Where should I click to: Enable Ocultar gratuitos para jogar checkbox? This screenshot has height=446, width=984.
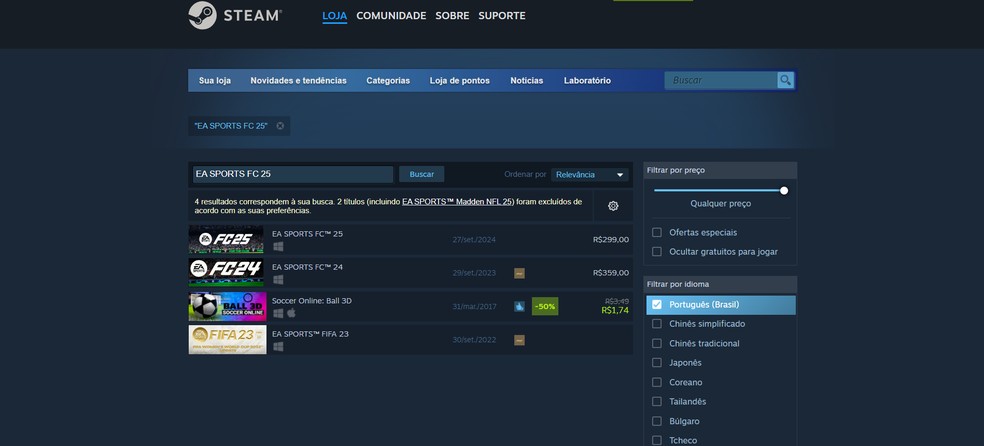656,252
